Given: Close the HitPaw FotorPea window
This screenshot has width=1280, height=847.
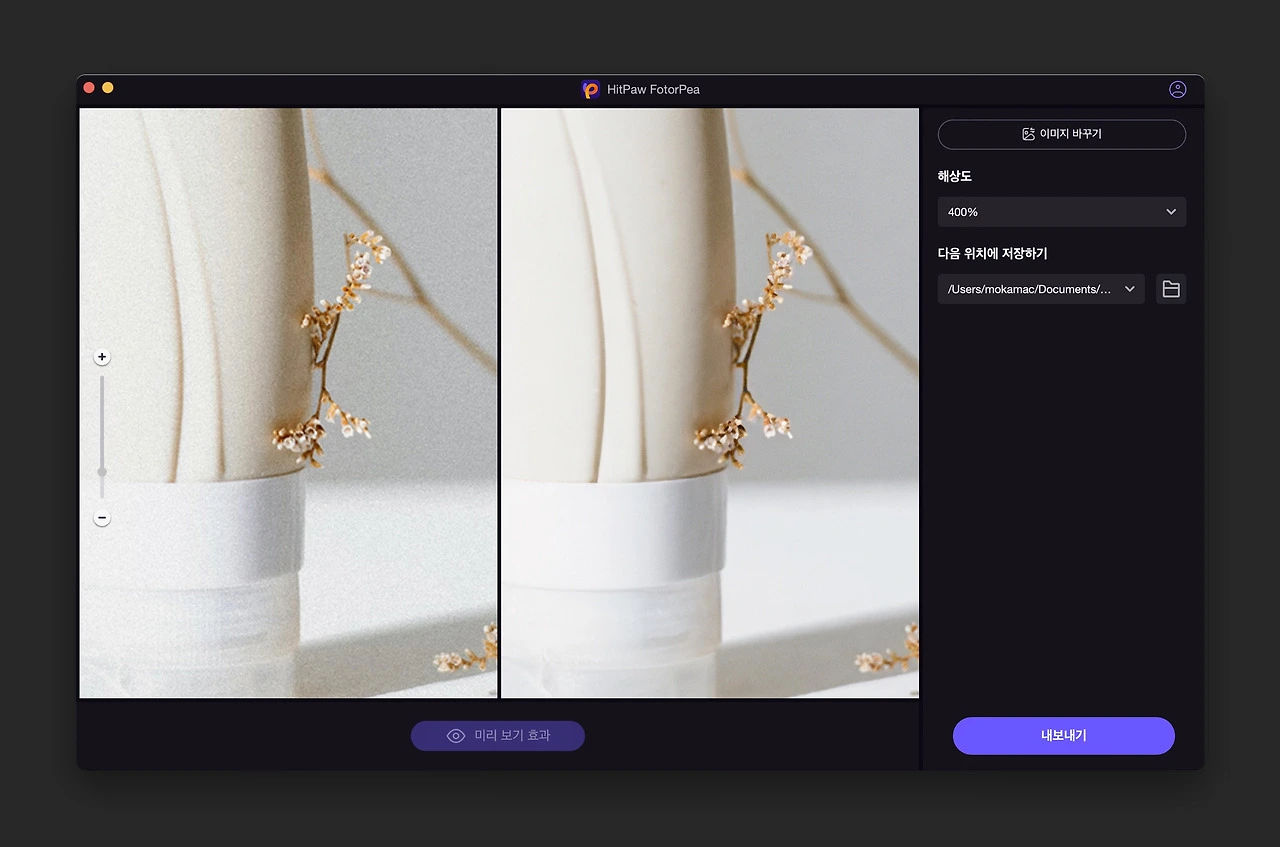Looking at the screenshot, I should (x=89, y=88).
